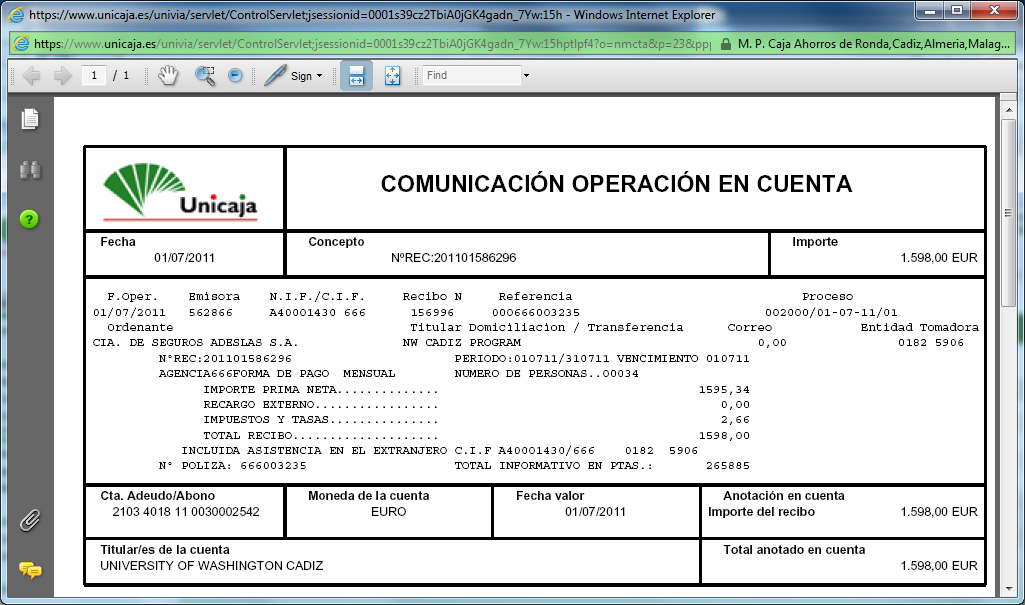This screenshot has width=1025, height=605.
Task: Click the emisora number '562866'
Action: [x=210, y=312]
